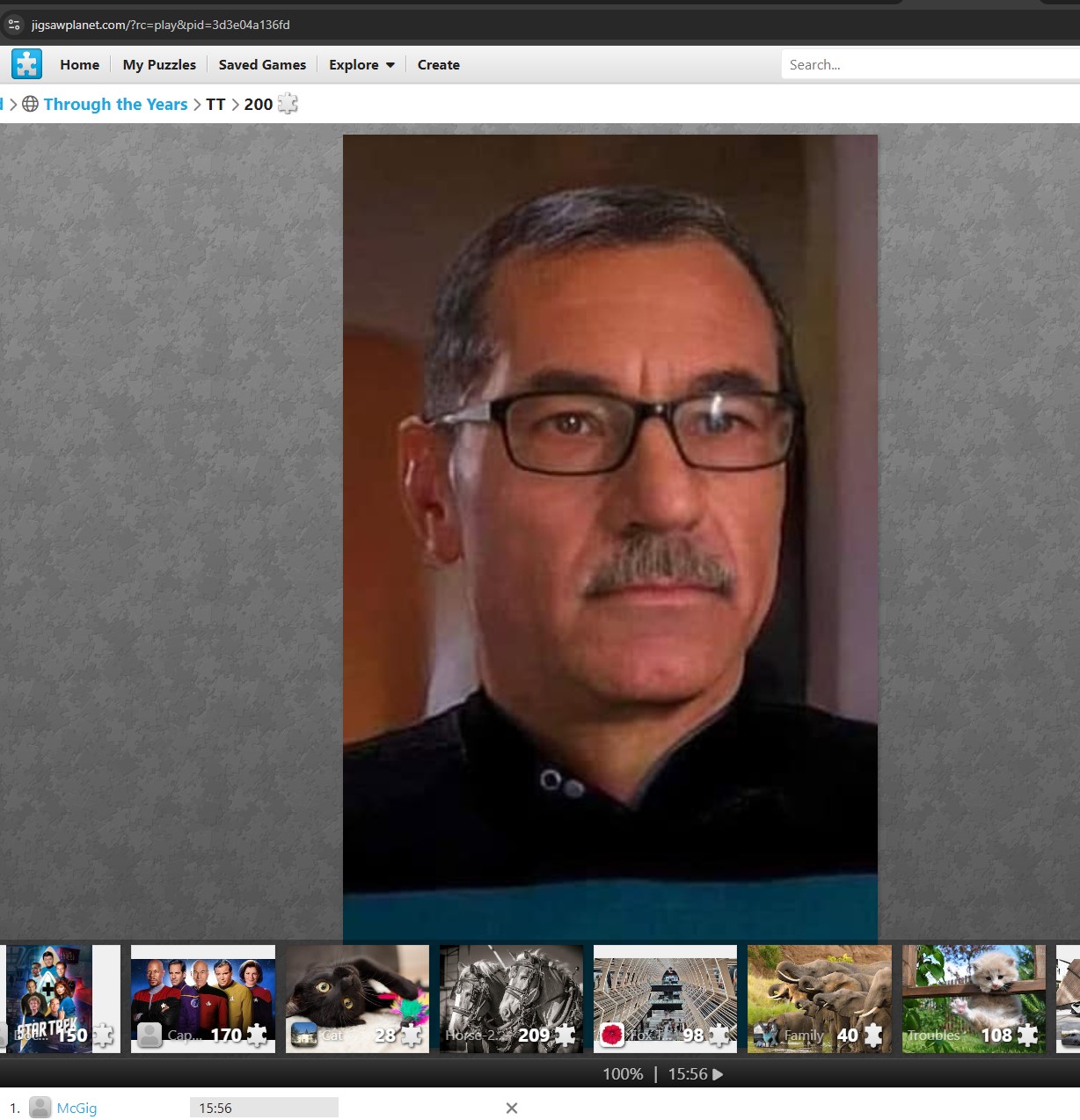Open the Horse-2 209-piece puzzle thumbnail
The height and width of the screenshot is (1120, 1080).
click(x=511, y=999)
